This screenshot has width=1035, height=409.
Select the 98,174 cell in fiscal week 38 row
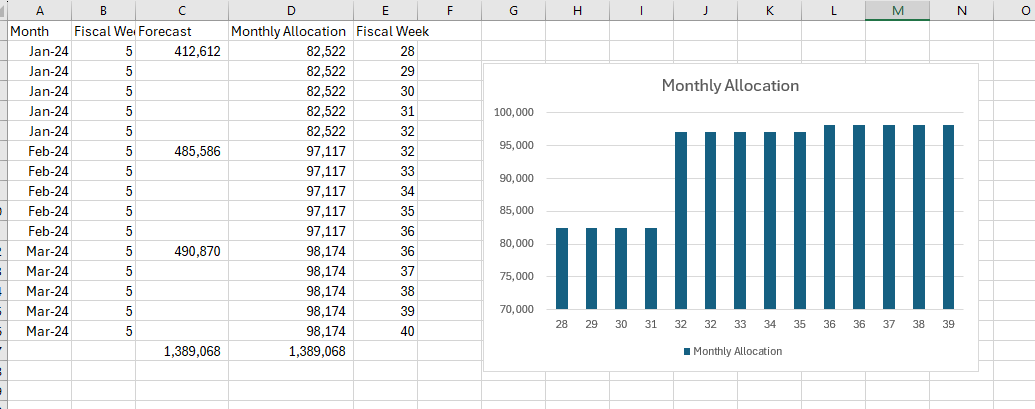pyautogui.click(x=291, y=291)
